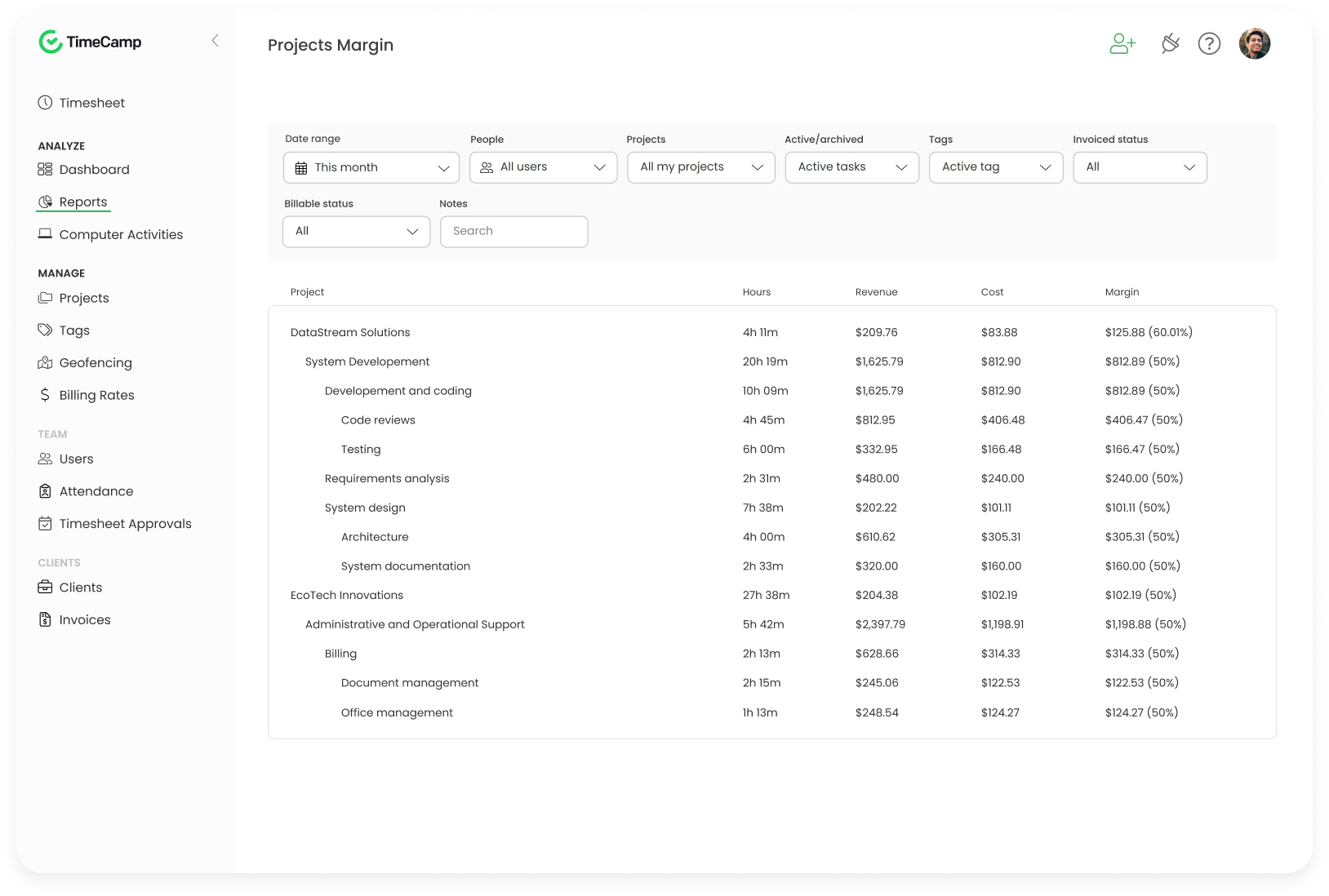This screenshot has height=896, width=1329.
Task: Click the Architecture task row
Action: click(x=771, y=537)
